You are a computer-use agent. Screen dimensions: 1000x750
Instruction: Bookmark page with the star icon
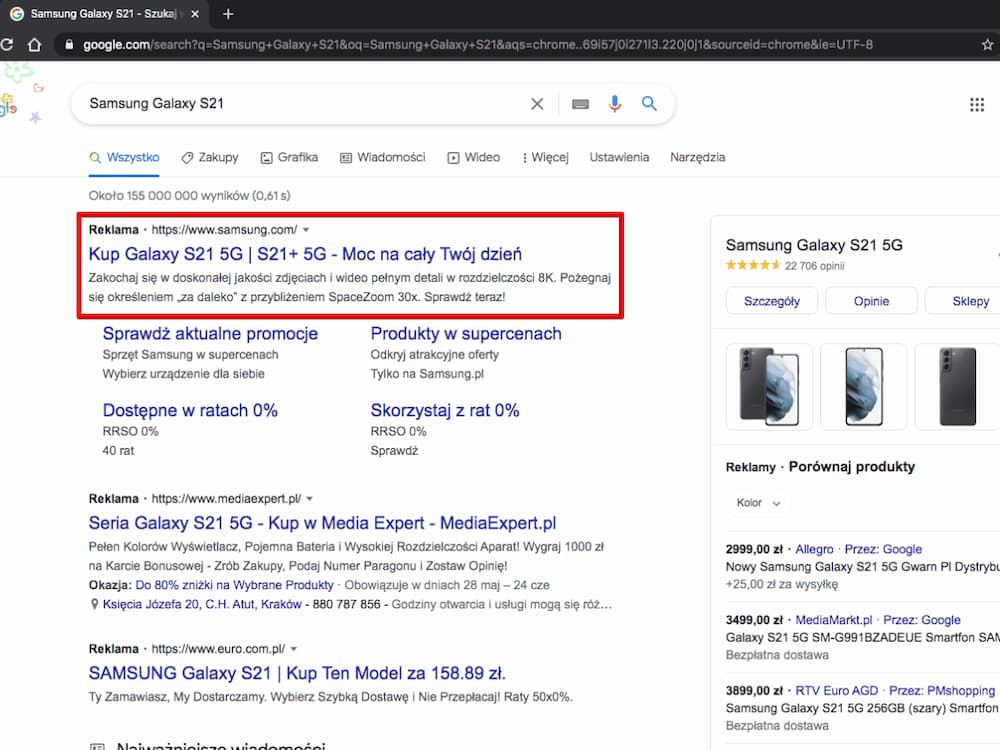click(x=987, y=45)
